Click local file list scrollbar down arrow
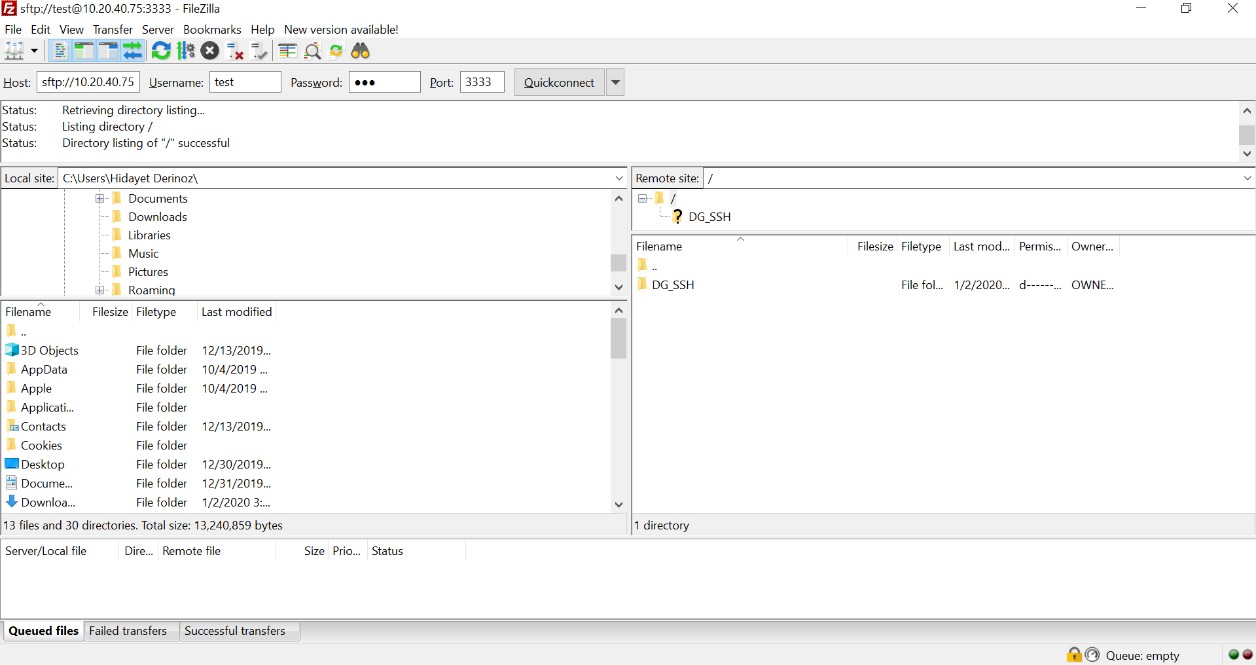The height and width of the screenshot is (665, 1256). pyautogui.click(x=618, y=505)
